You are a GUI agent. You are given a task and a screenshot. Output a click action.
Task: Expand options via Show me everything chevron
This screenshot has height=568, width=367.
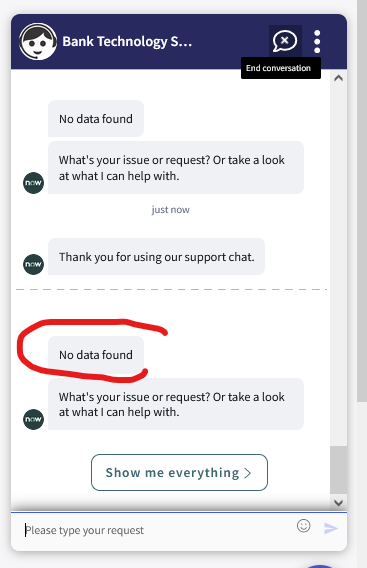[248, 473]
